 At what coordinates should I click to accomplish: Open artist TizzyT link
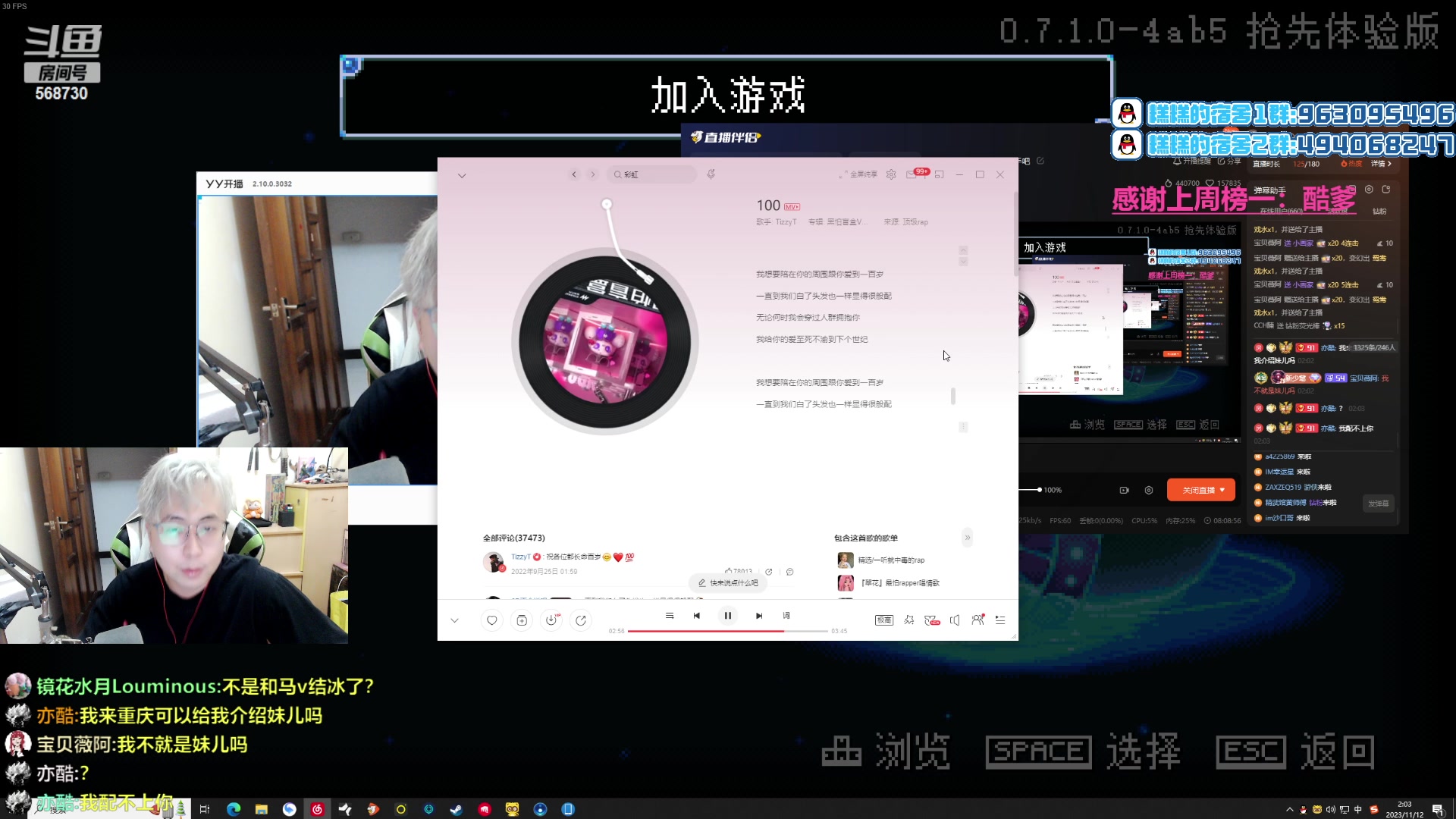[x=786, y=222]
